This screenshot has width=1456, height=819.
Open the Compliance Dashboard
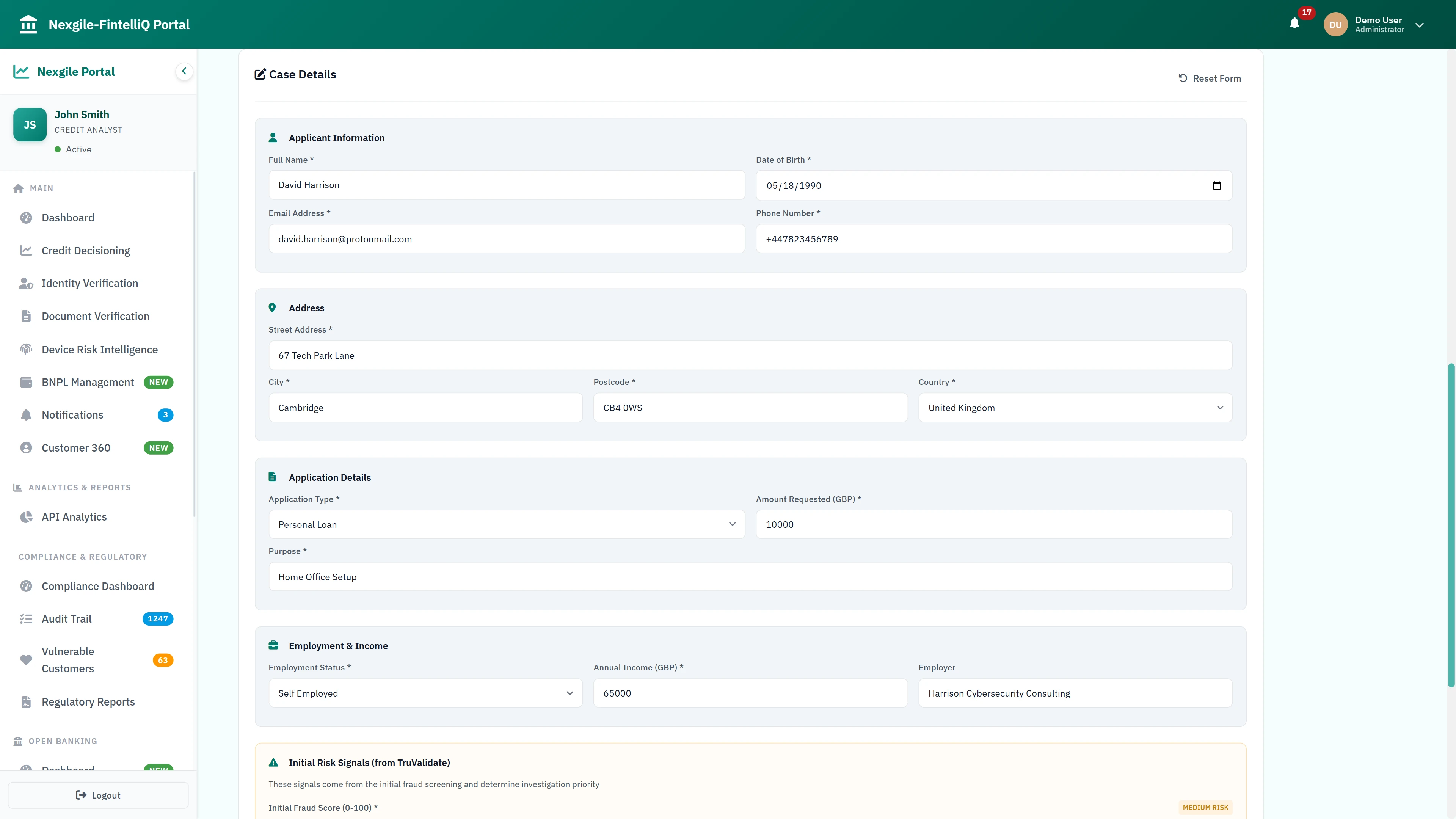[x=98, y=586]
